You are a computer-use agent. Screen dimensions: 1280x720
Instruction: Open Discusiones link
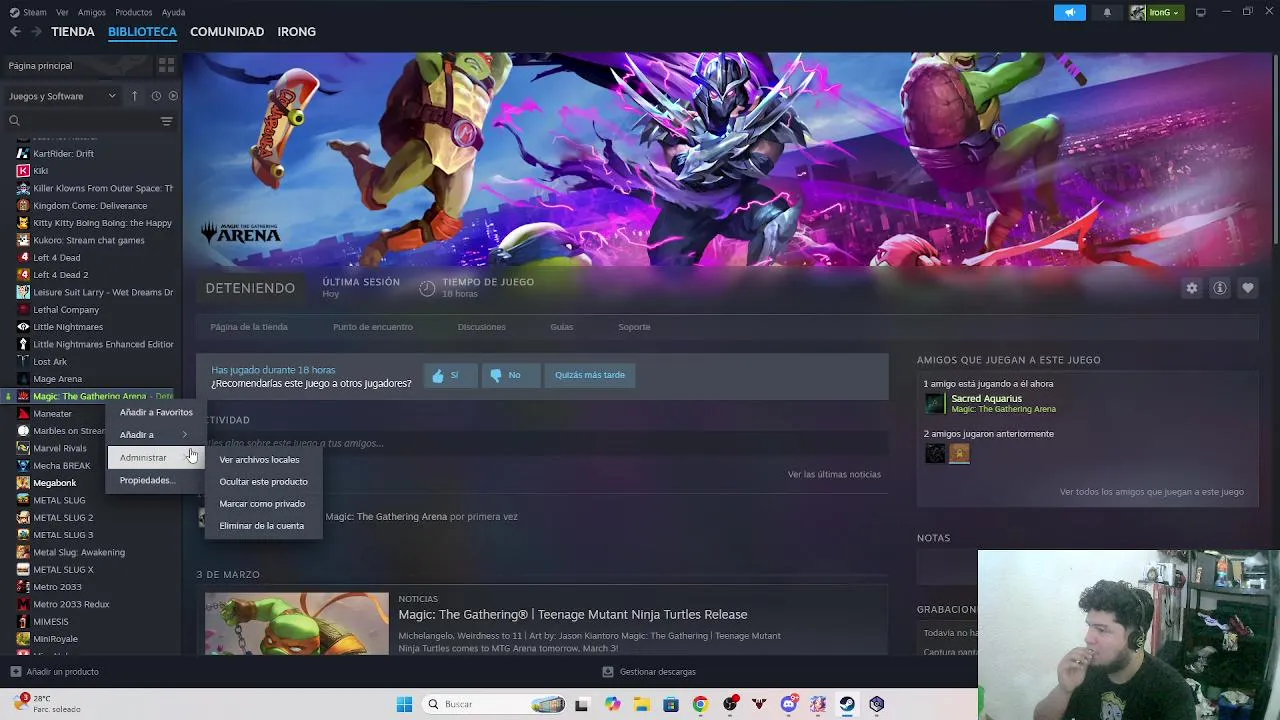click(x=481, y=327)
